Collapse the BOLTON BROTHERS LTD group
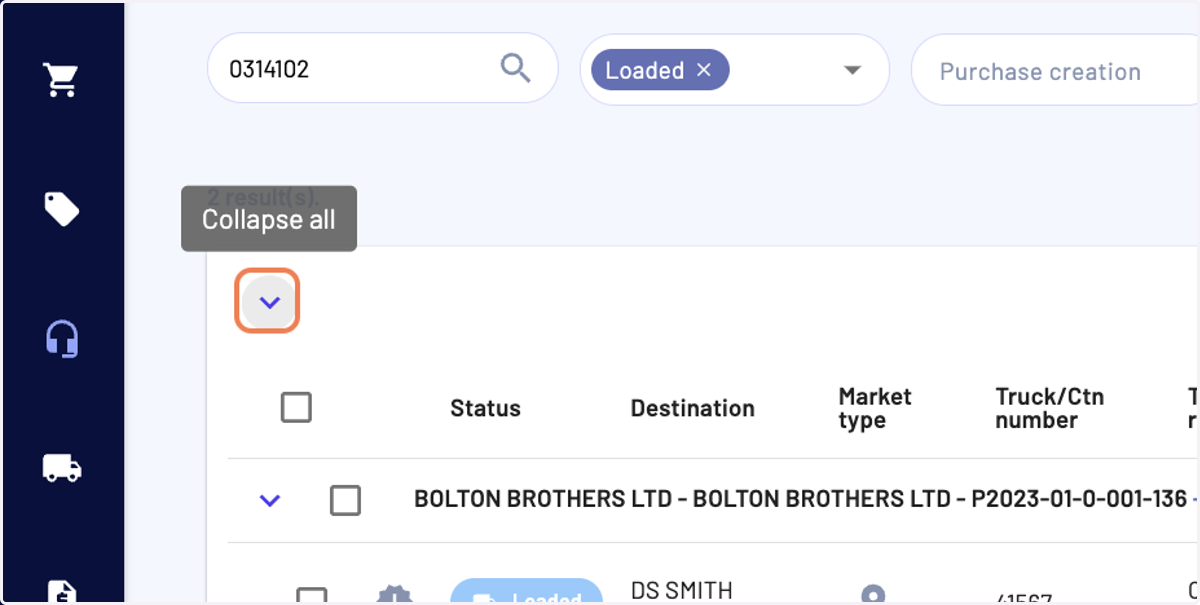The height and width of the screenshot is (605, 1200). tap(269, 500)
